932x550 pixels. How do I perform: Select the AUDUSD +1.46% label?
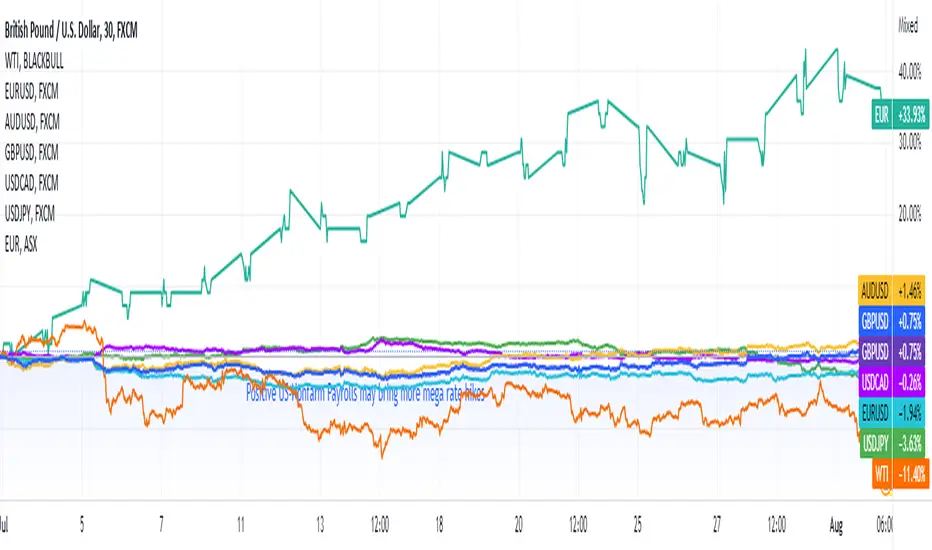click(892, 291)
